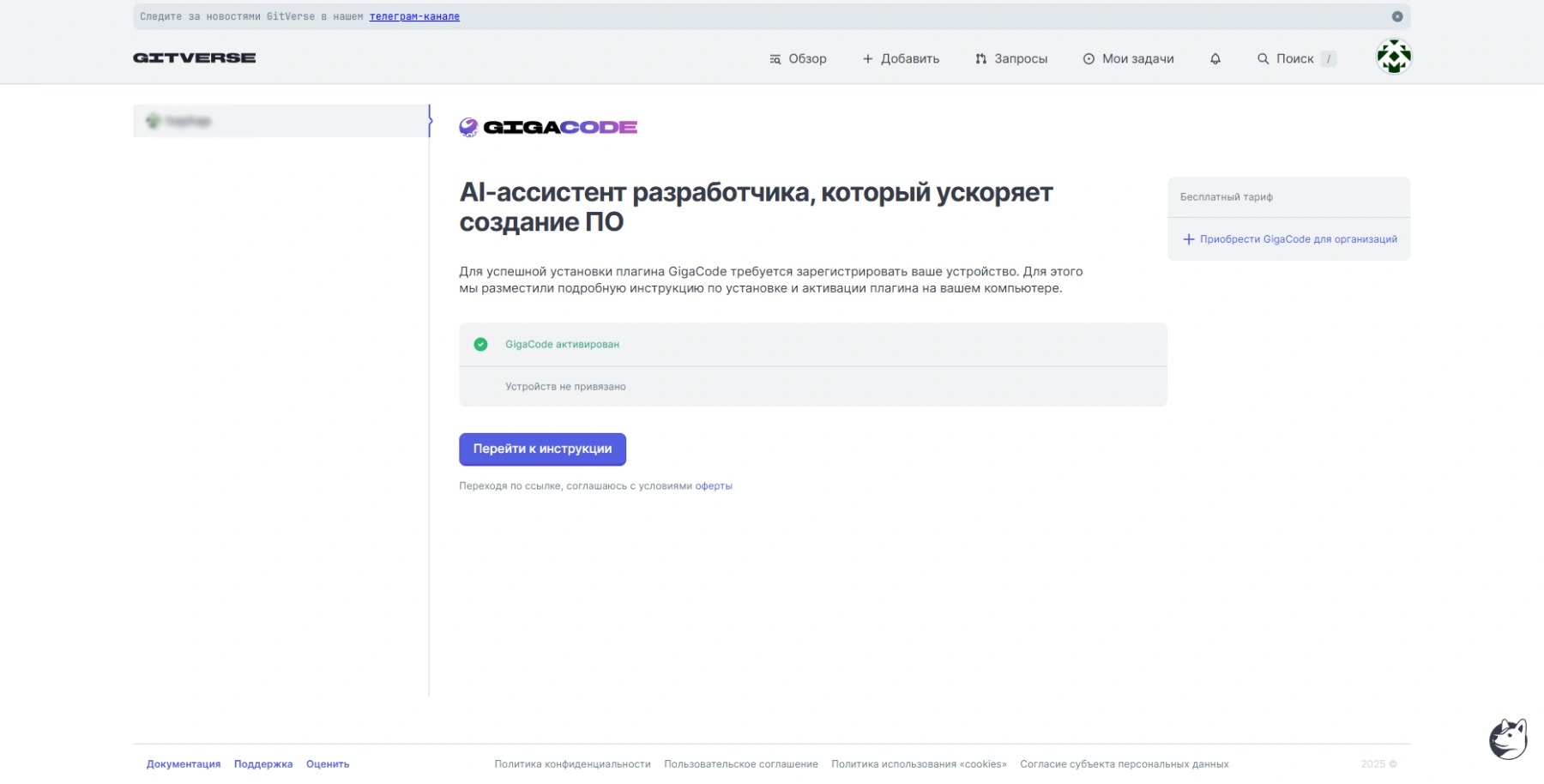Viewport: 1544px width, 784px height.
Task: Open the Политика конфиденциальности footer link
Action: (x=572, y=764)
